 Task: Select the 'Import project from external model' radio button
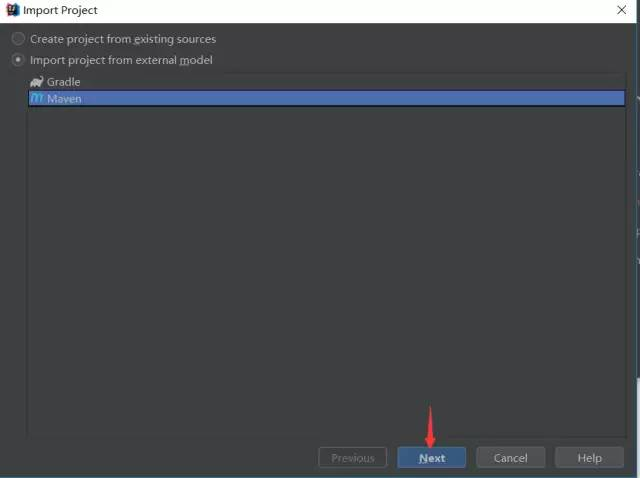tap(18, 60)
